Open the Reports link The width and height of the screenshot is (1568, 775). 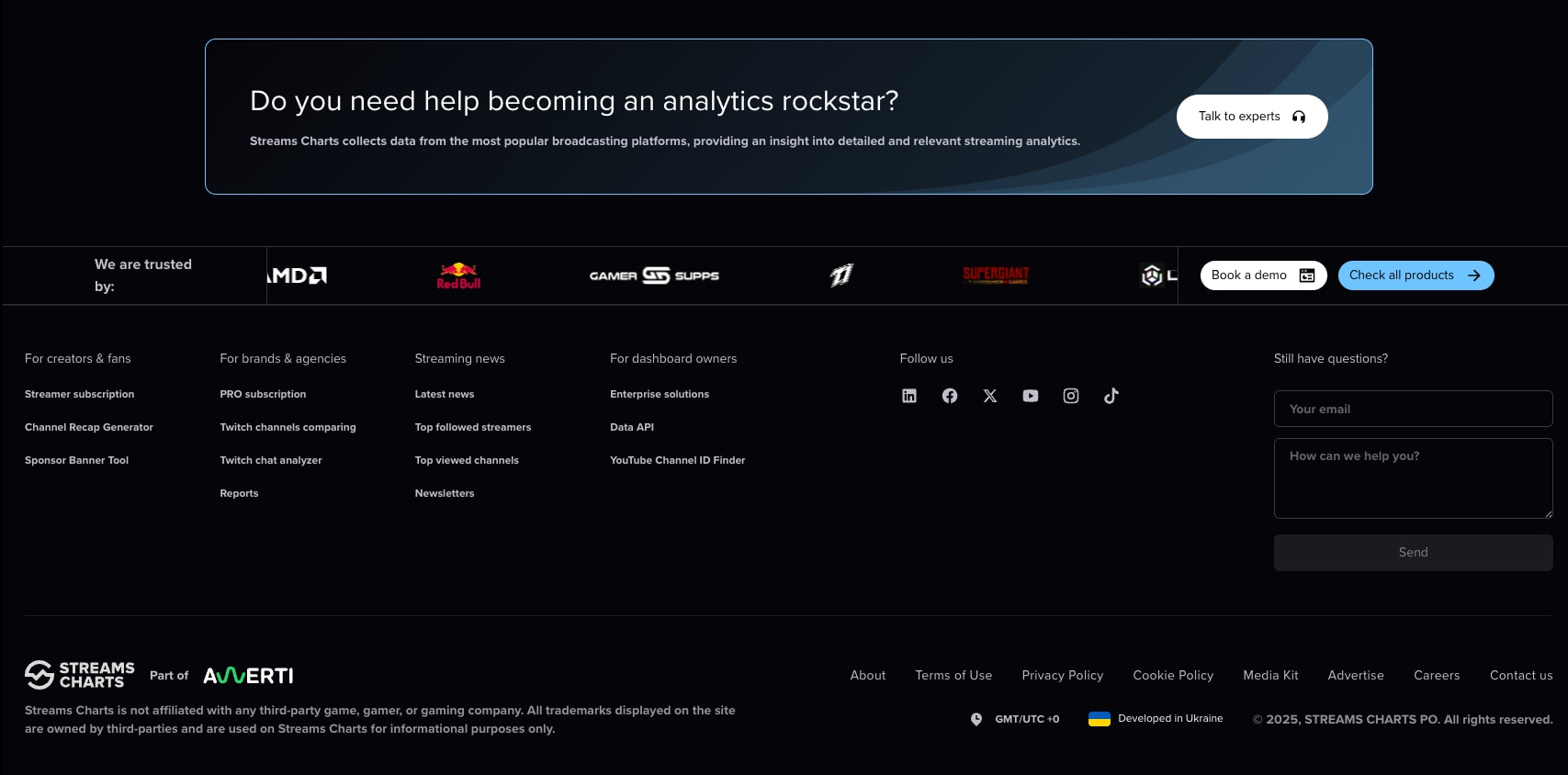(x=239, y=493)
